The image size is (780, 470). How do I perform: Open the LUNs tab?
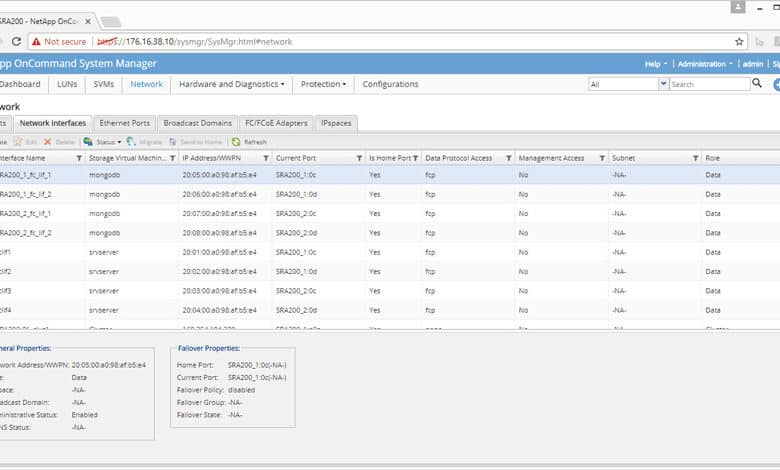[x=67, y=84]
